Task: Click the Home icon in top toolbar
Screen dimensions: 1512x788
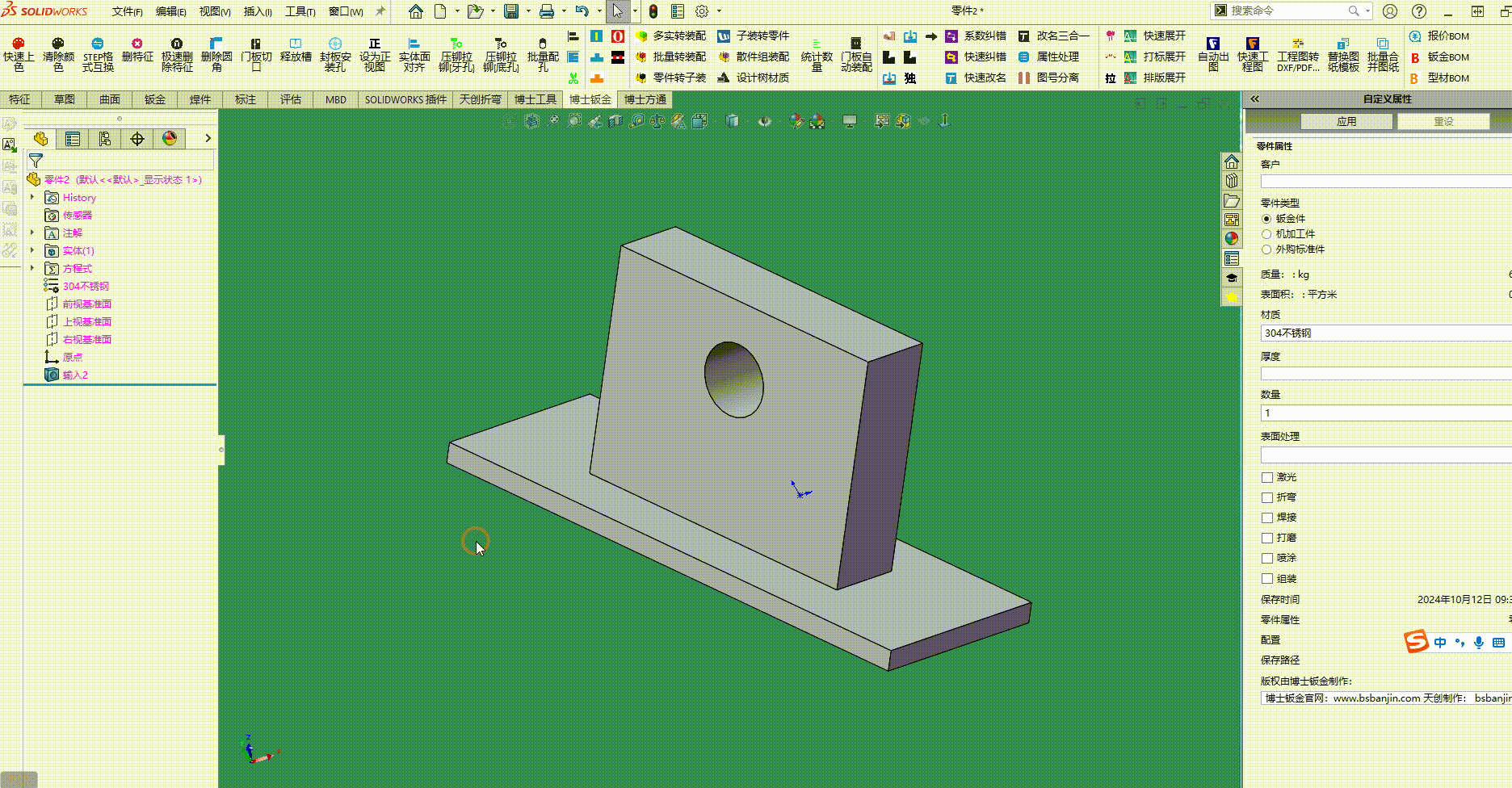Action: (415, 11)
